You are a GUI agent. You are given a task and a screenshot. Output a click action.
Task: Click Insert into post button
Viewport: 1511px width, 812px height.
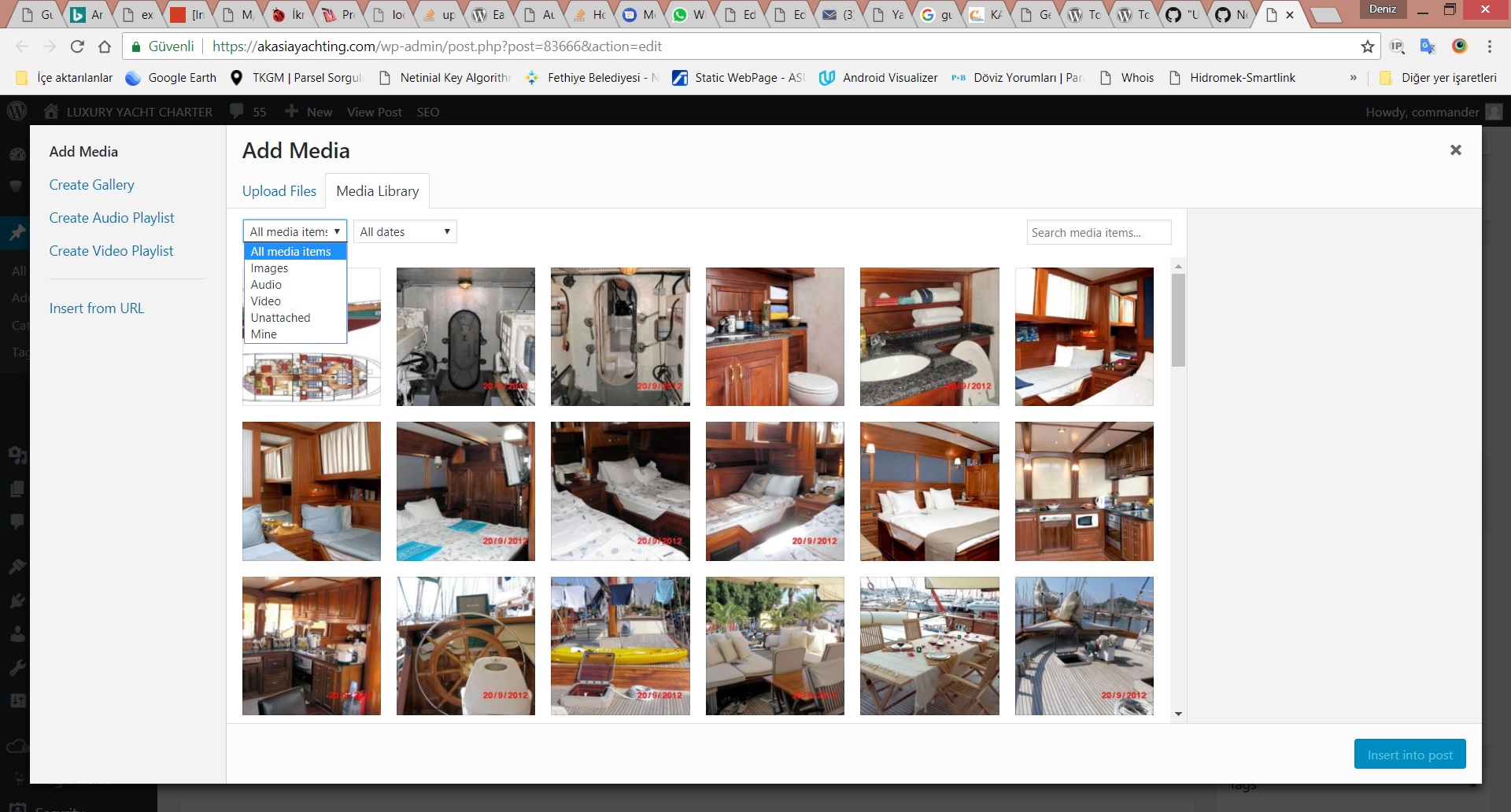coord(1409,755)
